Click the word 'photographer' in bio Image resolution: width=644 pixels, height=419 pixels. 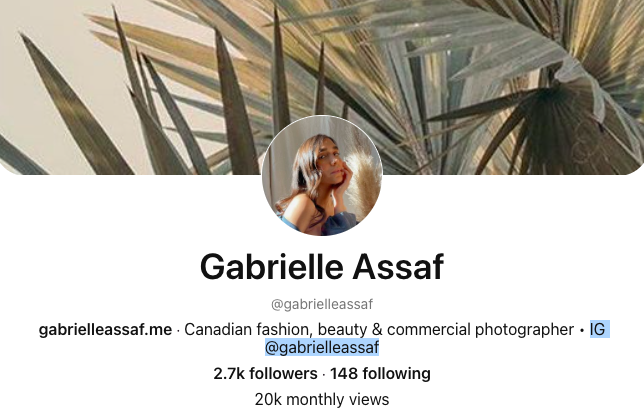[524, 330]
